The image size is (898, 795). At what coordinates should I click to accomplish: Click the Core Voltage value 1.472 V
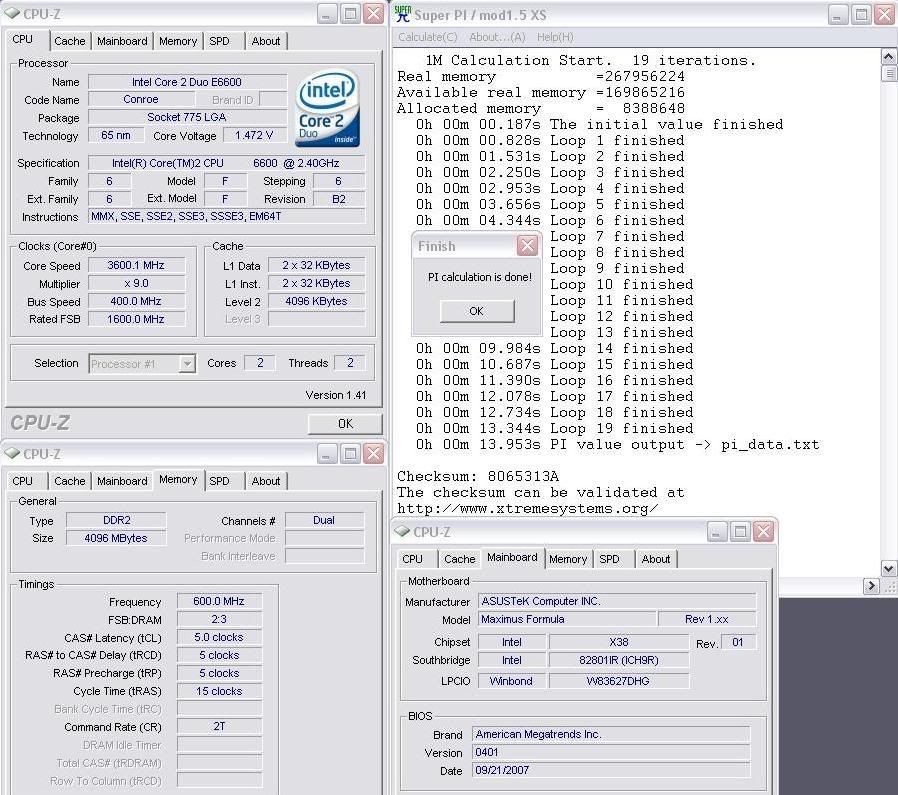254,135
